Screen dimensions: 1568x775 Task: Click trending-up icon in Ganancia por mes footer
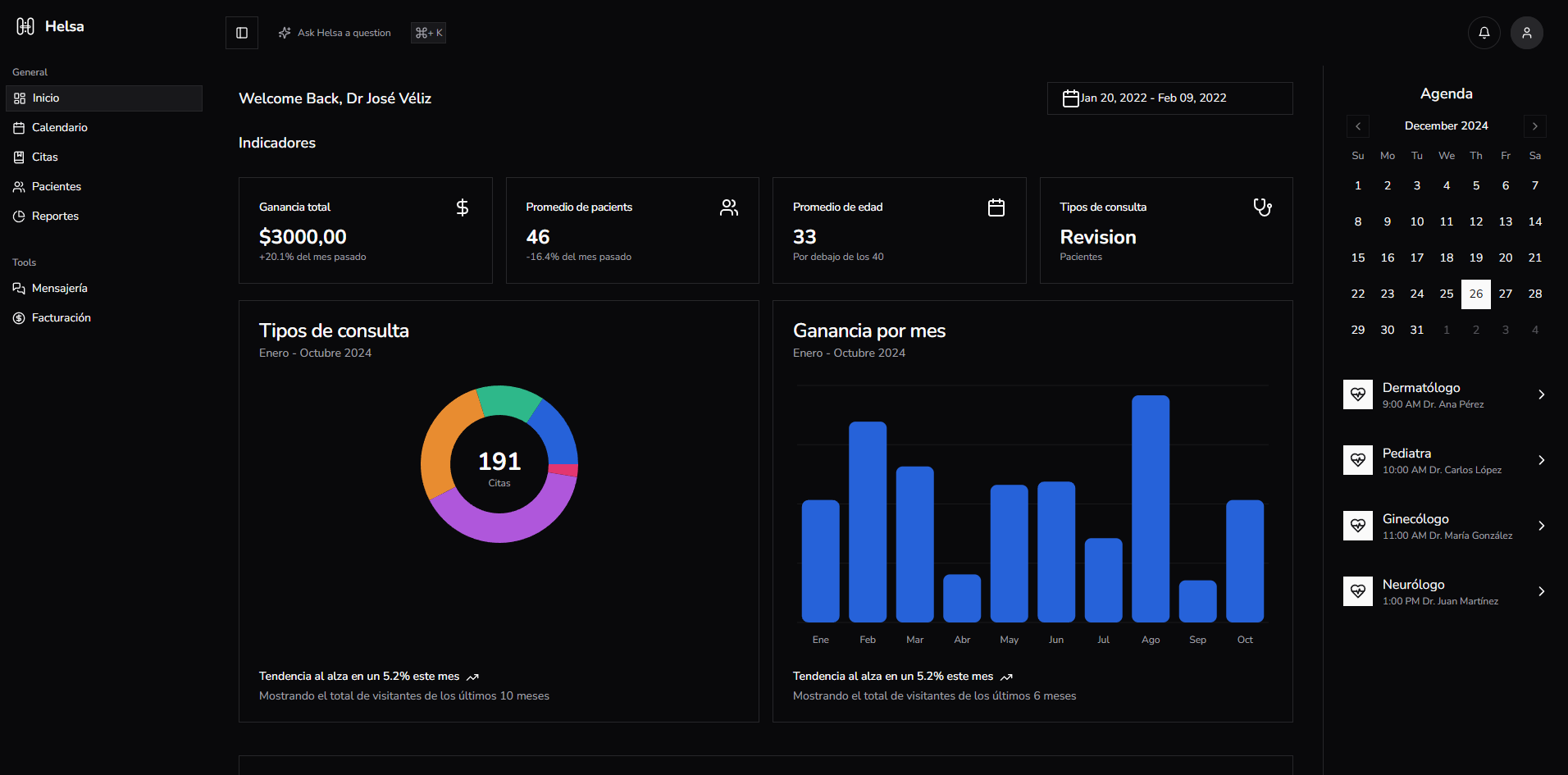pyautogui.click(x=1006, y=677)
